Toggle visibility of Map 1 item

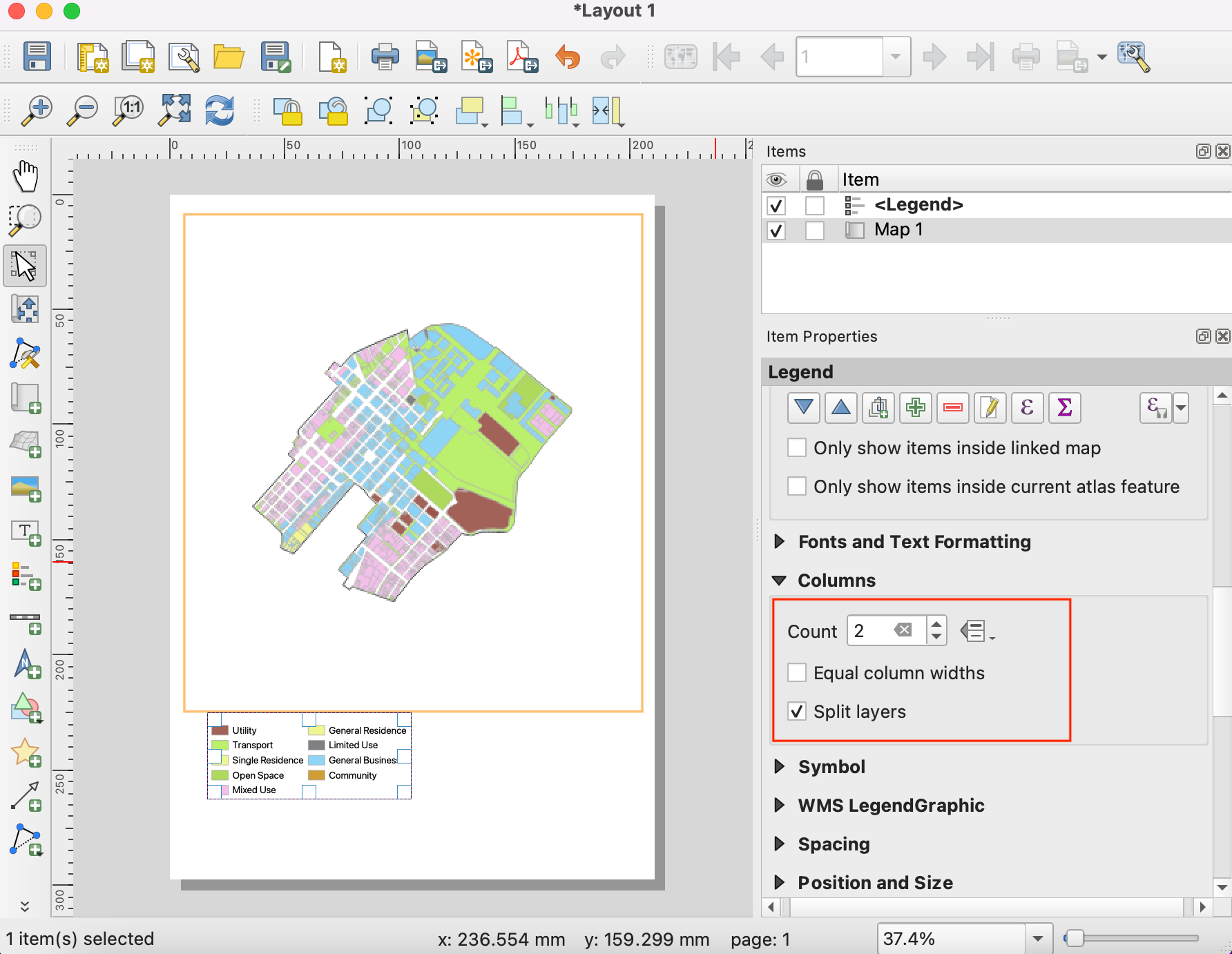coord(776,230)
